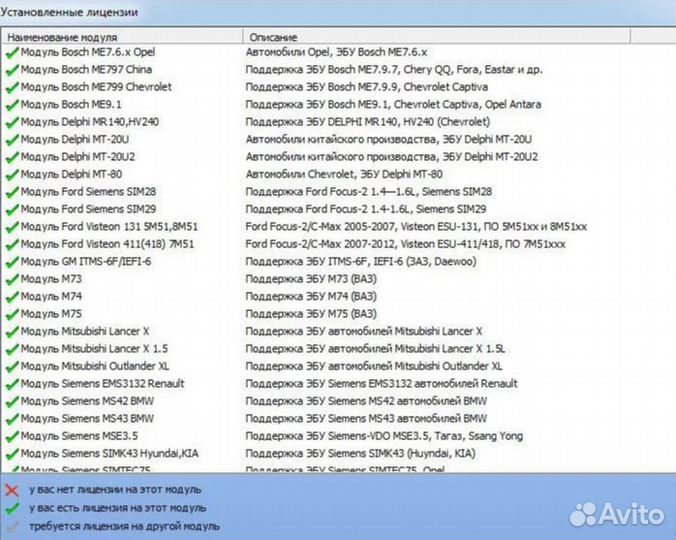Click the green checkmark beside Модуль Delphi MT-80

[x=12, y=175]
